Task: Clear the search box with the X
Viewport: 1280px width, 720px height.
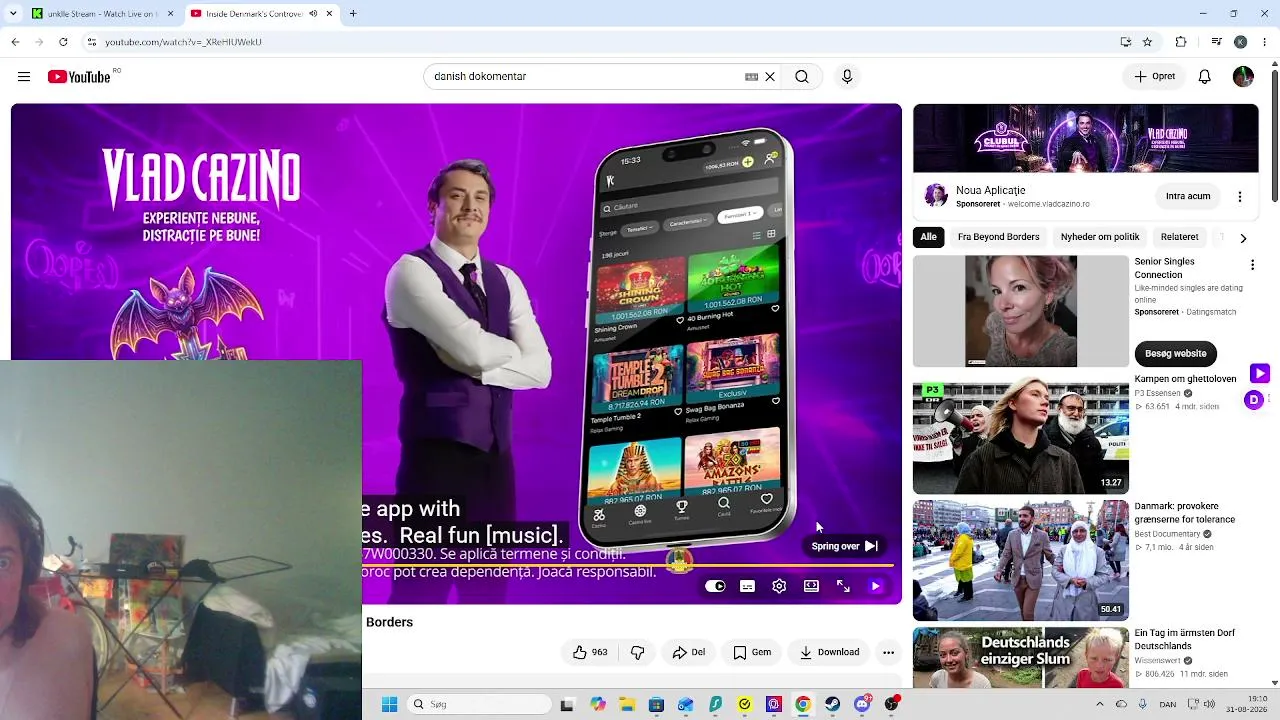Action: tap(770, 77)
